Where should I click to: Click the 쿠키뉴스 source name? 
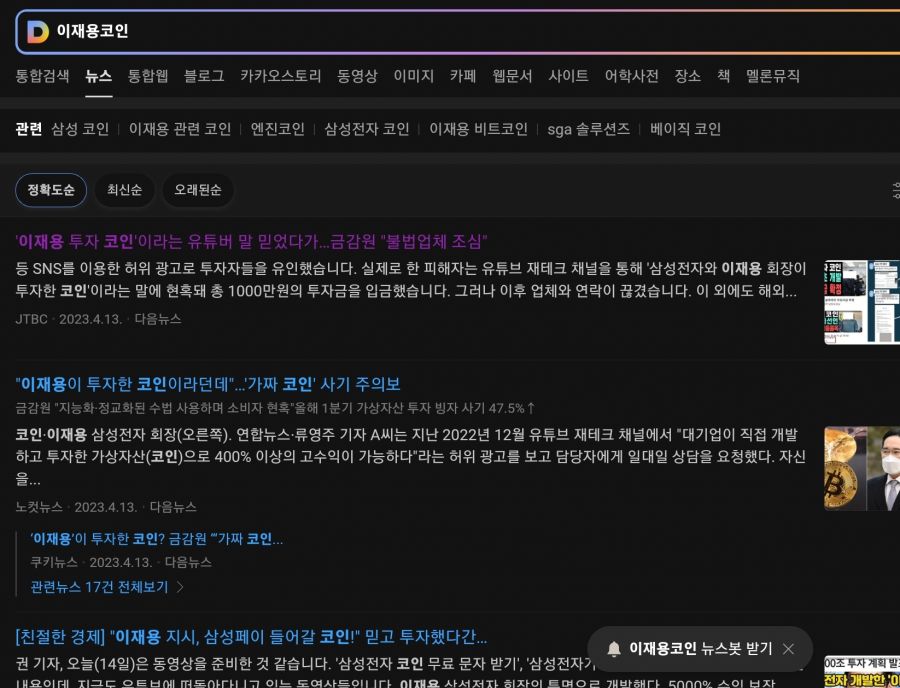tap(54, 562)
